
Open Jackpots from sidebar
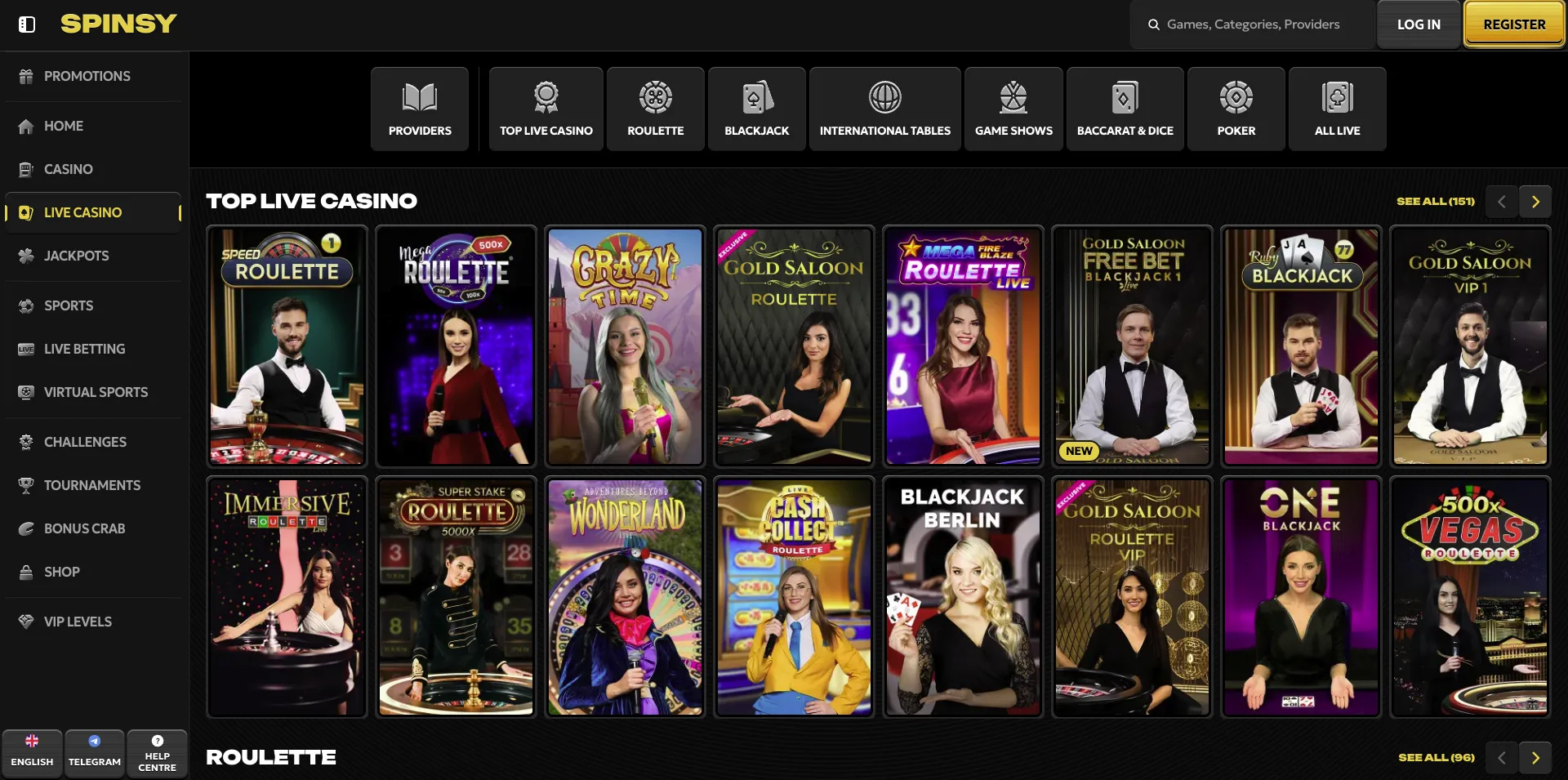coord(94,256)
